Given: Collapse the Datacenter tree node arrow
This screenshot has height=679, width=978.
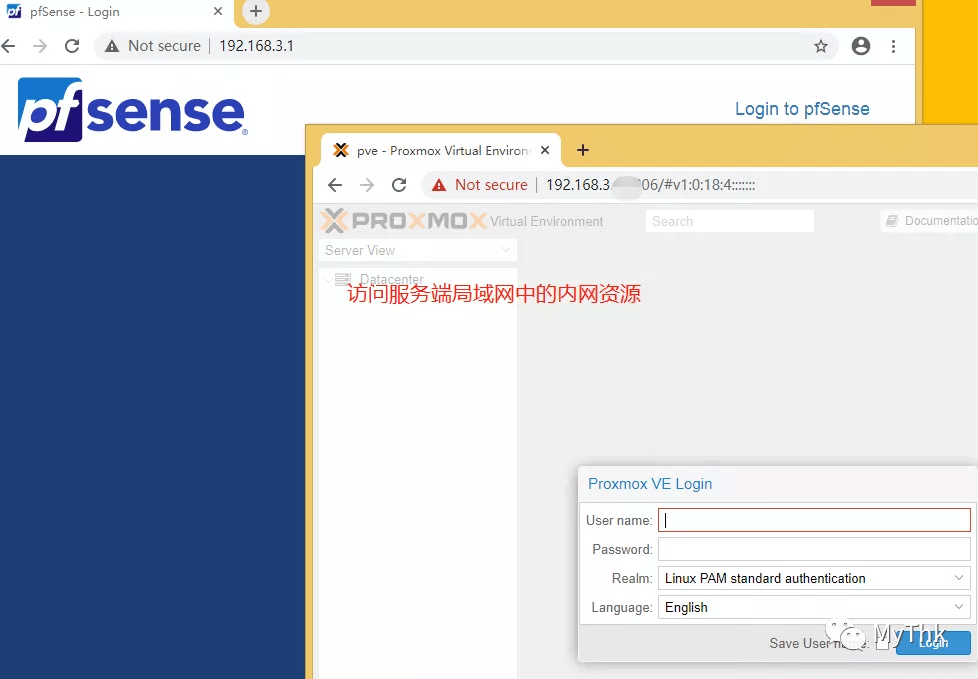Looking at the screenshot, I should click(x=327, y=279).
